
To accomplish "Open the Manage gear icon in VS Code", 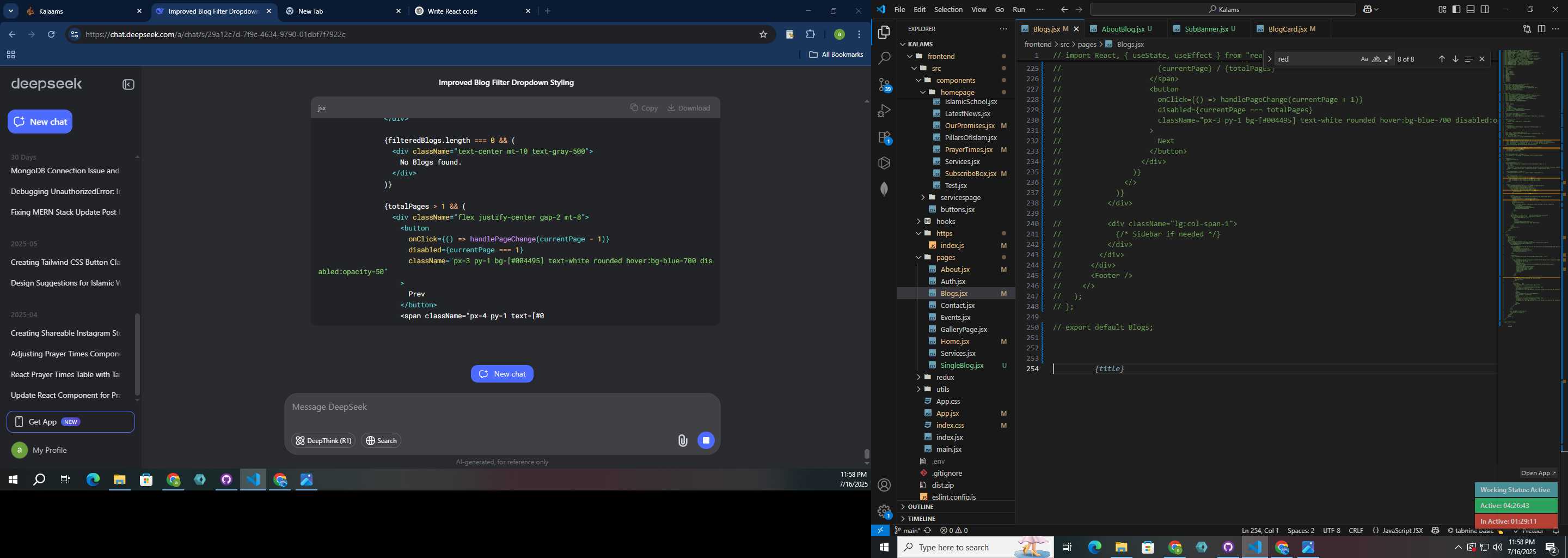I will coord(884,511).
